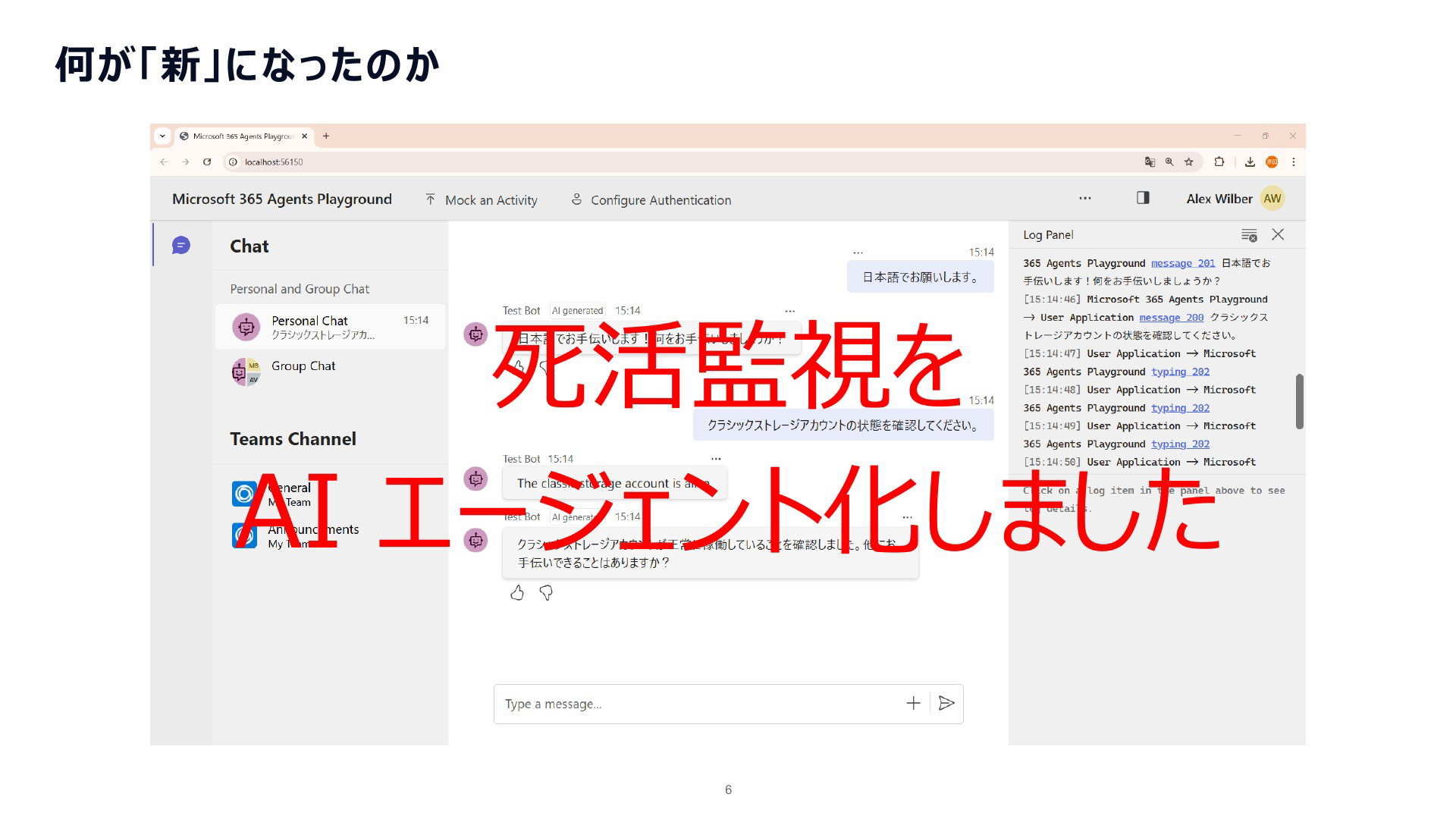Viewport: 1456px width, 819px height.
Task: Open the browser three-dot menu
Action: [1294, 162]
